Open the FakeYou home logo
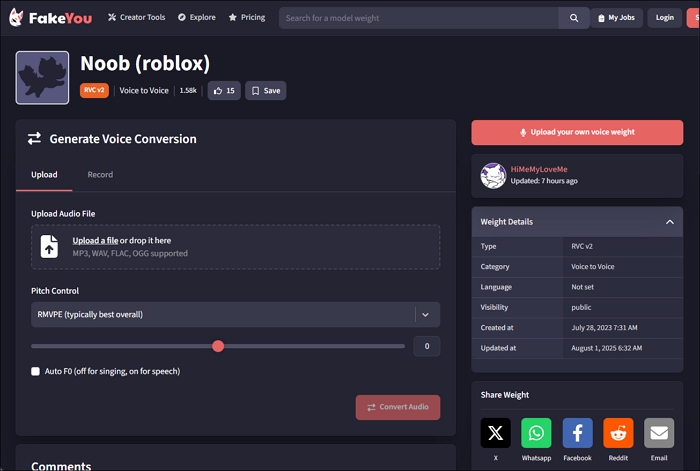 coord(50,18)
